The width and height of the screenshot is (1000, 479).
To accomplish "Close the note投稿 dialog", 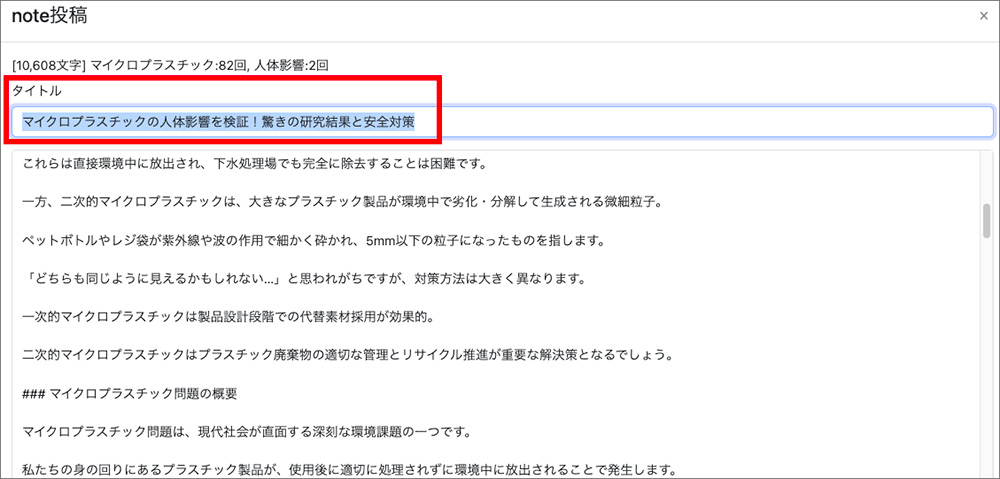I will pos(984,16).
